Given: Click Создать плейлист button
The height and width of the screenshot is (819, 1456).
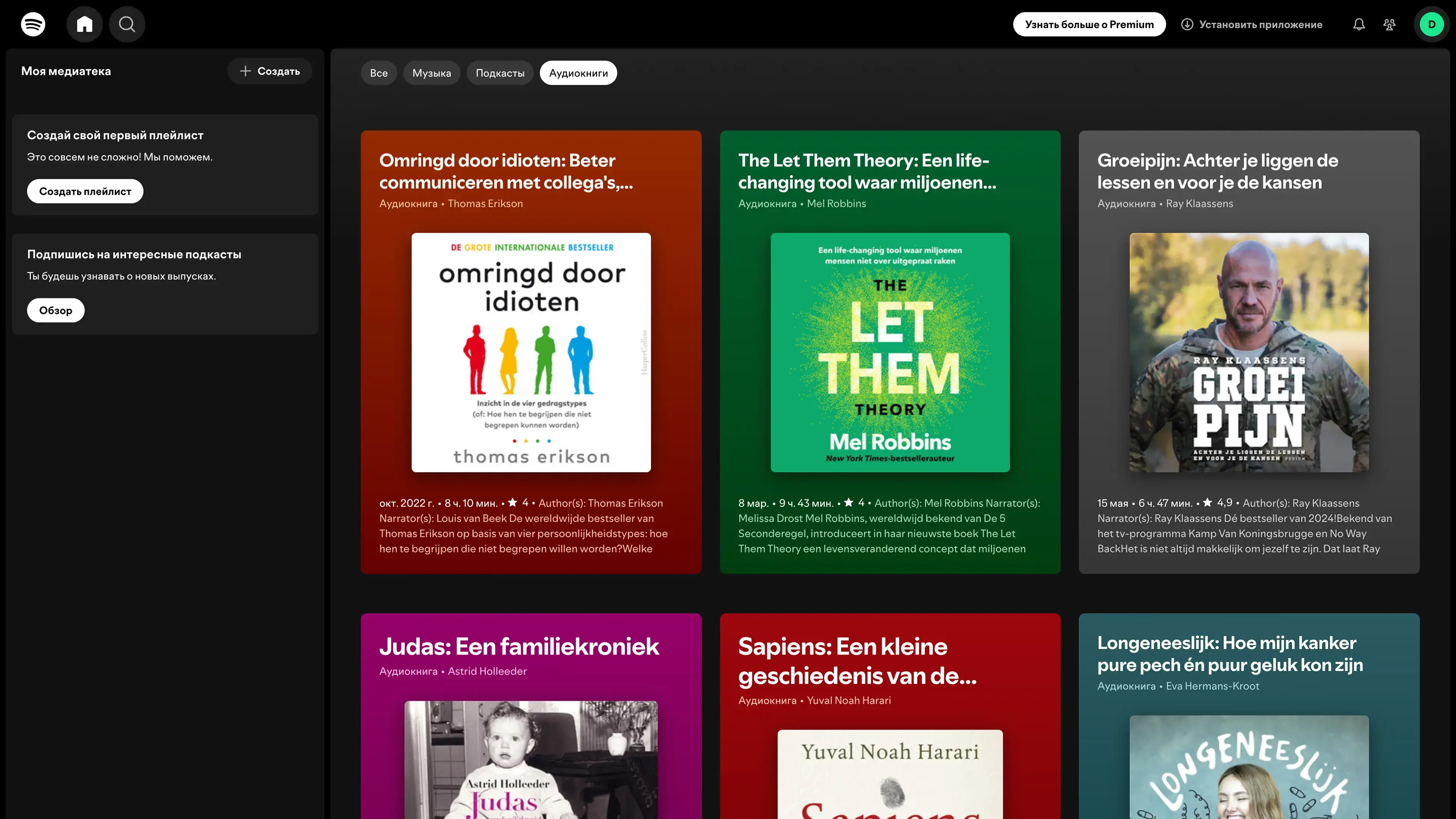Looking at the screenshot, I should (85, 191).
